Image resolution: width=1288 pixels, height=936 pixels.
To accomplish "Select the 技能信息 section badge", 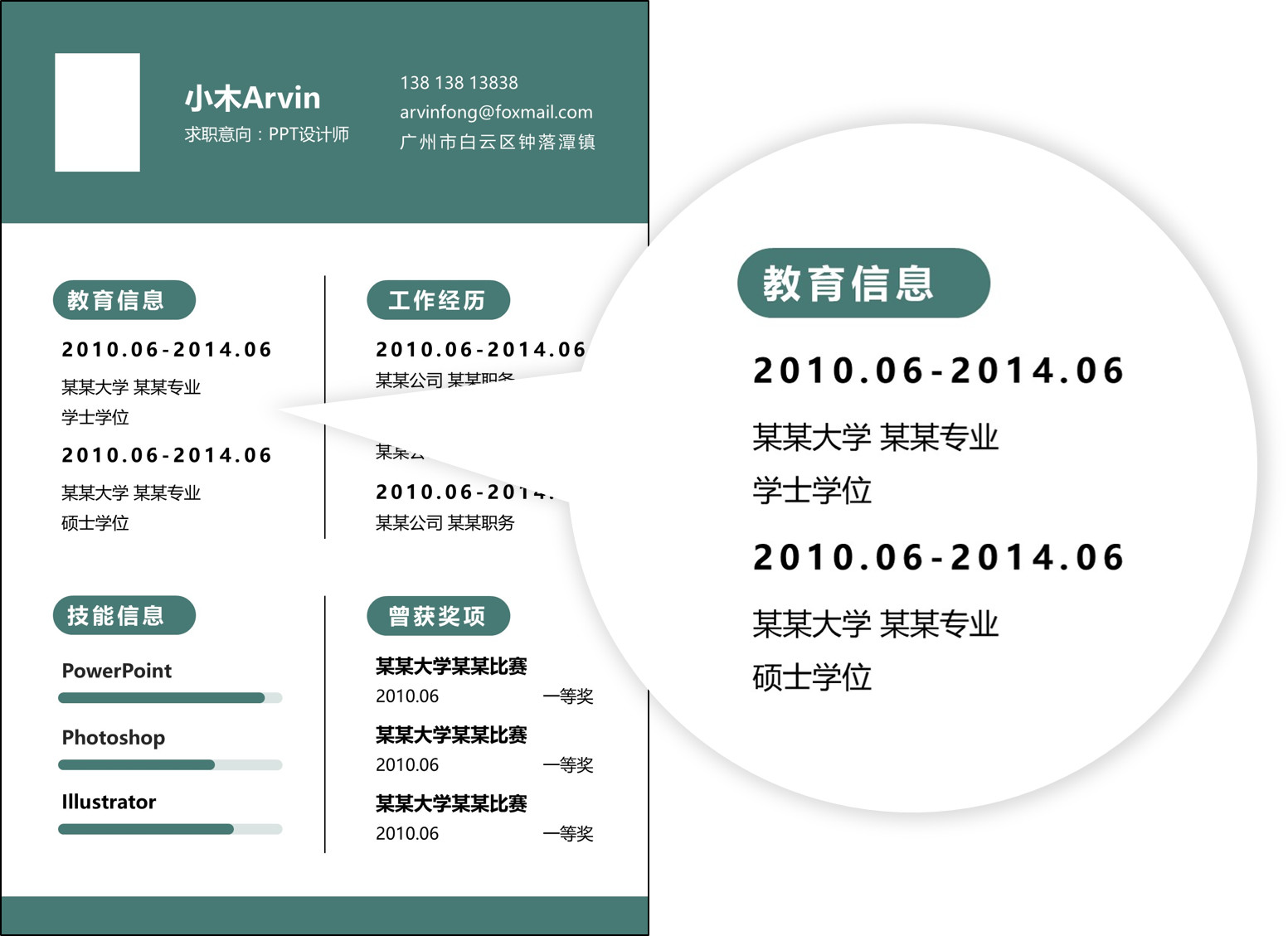I will [124, 615].
